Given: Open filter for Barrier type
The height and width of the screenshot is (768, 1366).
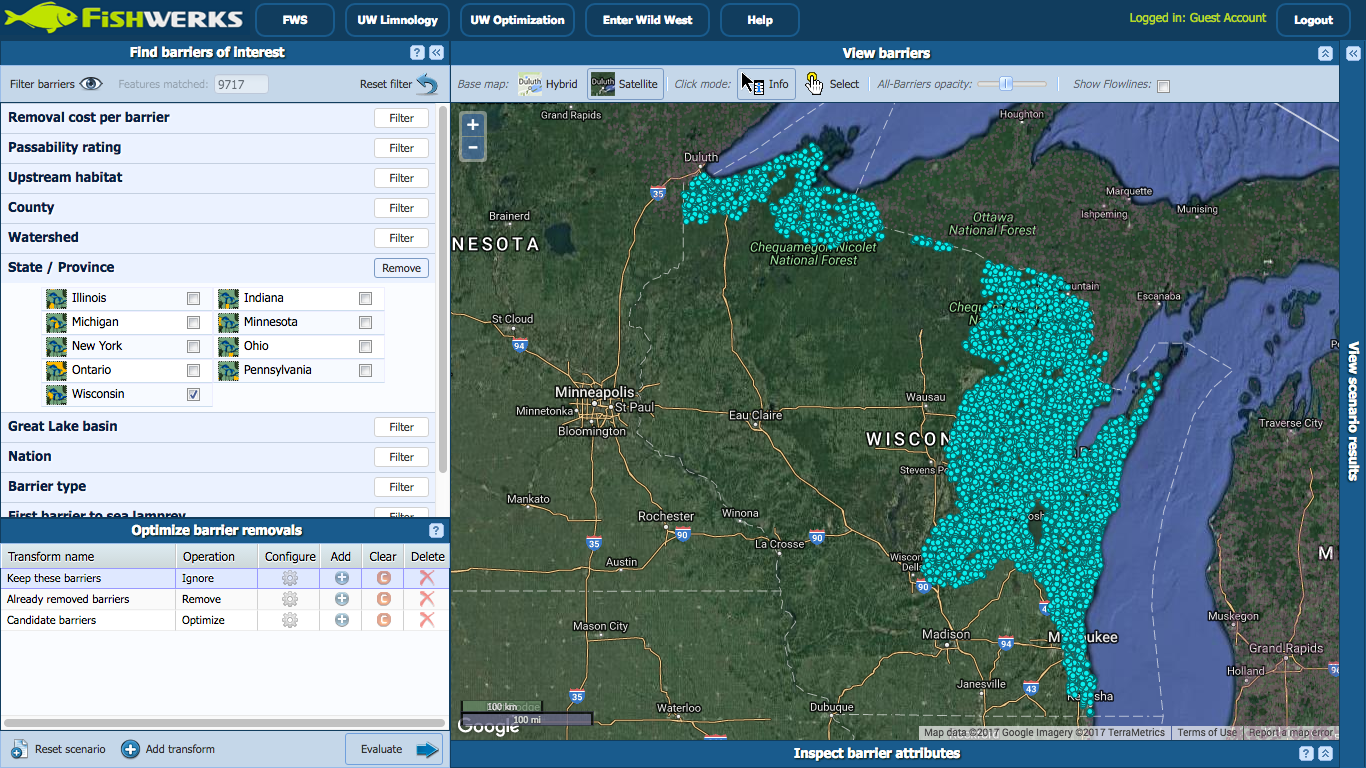Looking at the screenshot, I should 402,487.
